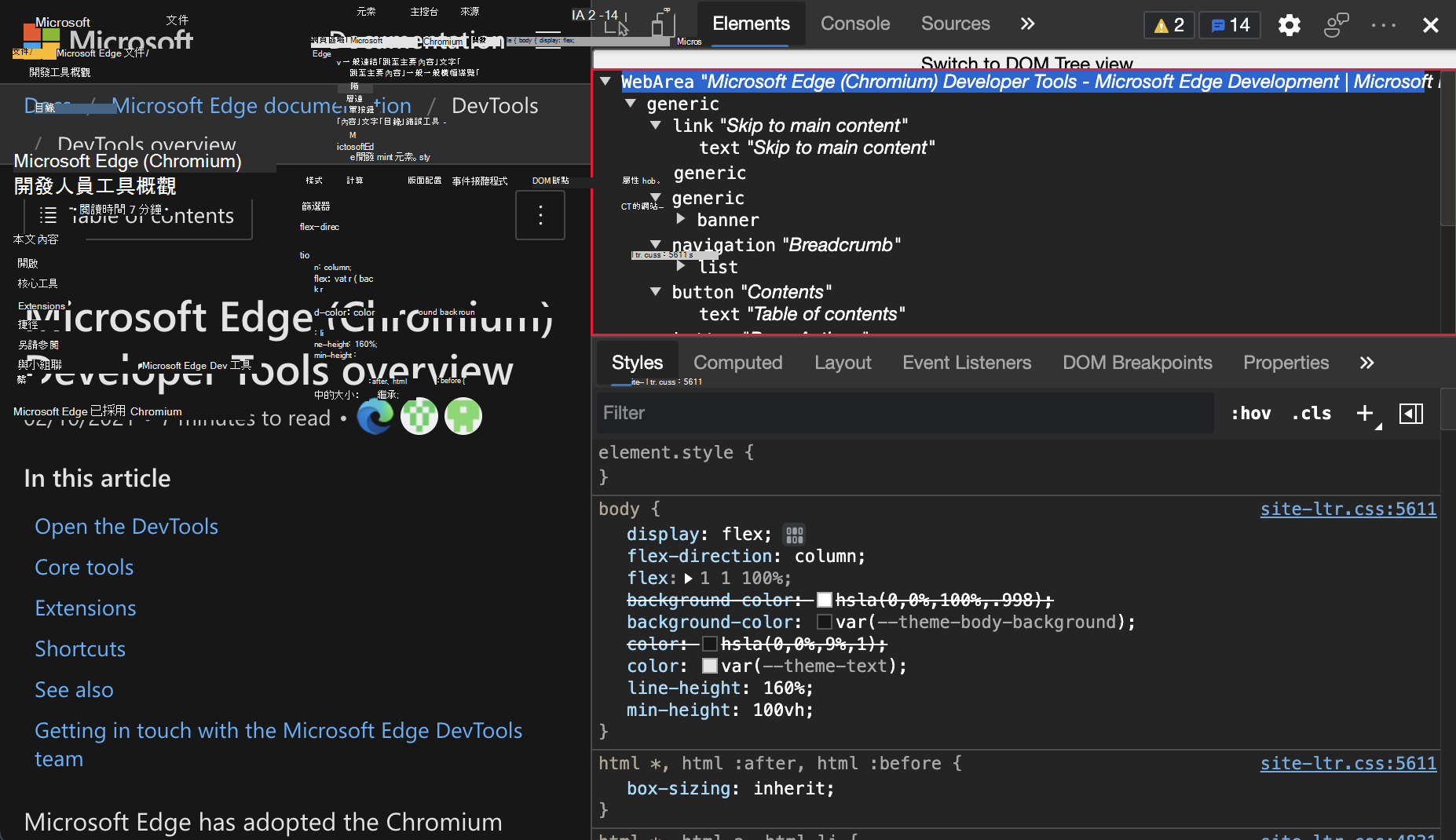The width and height of the screenshot is (1456, 840).
Task: Open the flexbox editor icon beside display
Action: (x=795, y=535)
